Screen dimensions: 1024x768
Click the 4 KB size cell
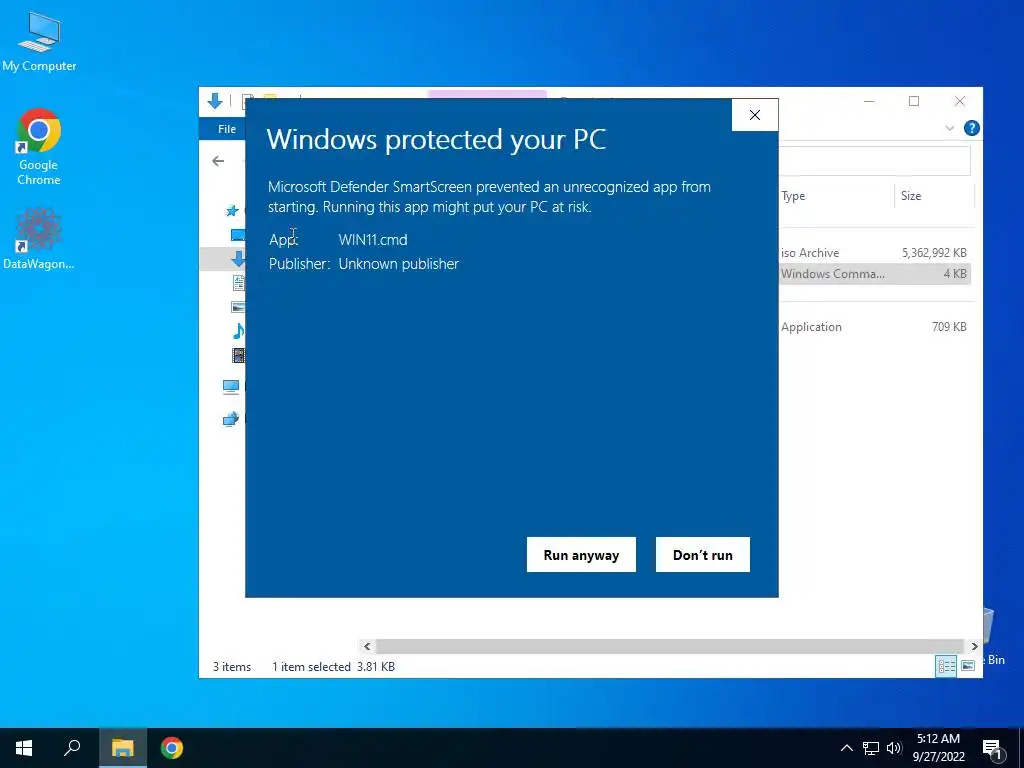coord(955,274)
